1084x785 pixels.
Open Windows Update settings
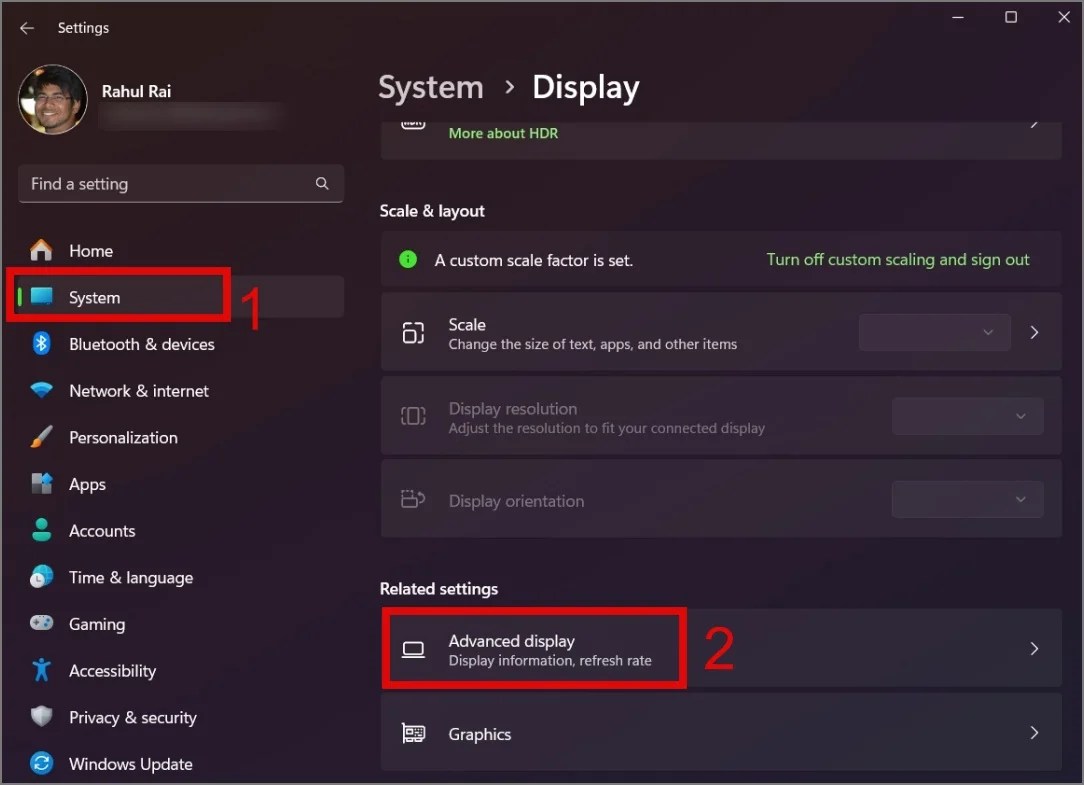point(131,764)
